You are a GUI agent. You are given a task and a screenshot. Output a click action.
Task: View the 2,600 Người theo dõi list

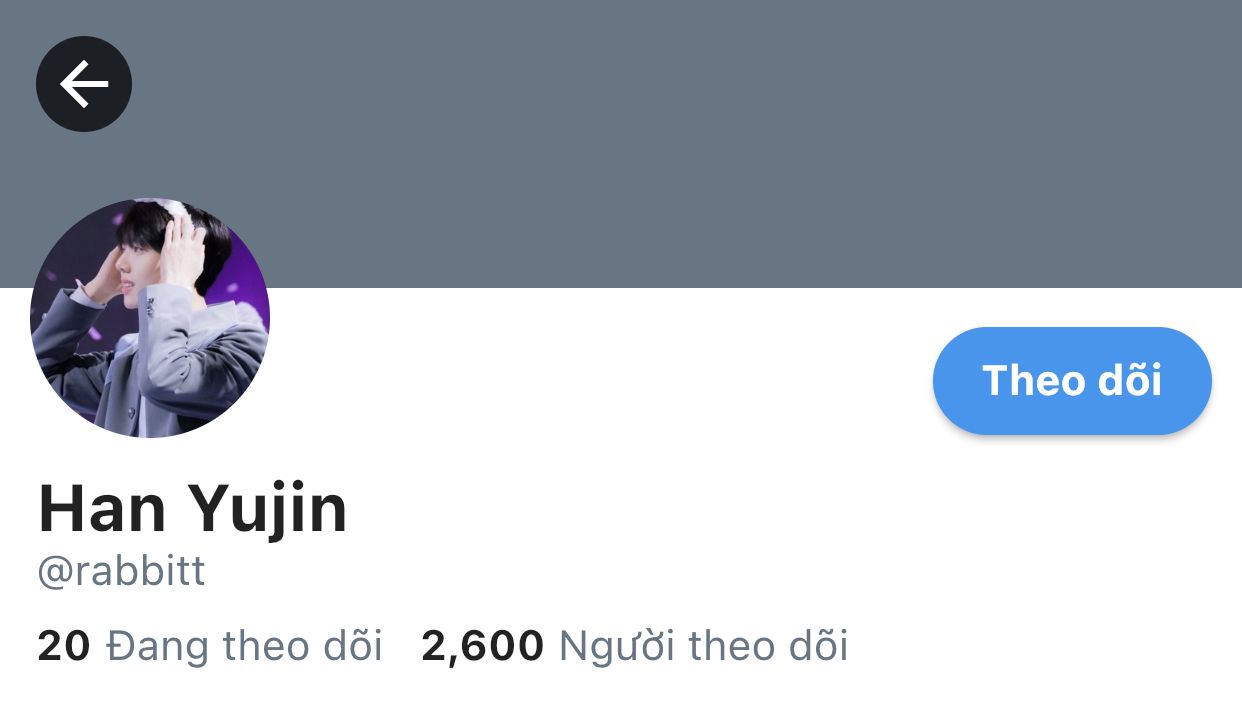(635, 646)
